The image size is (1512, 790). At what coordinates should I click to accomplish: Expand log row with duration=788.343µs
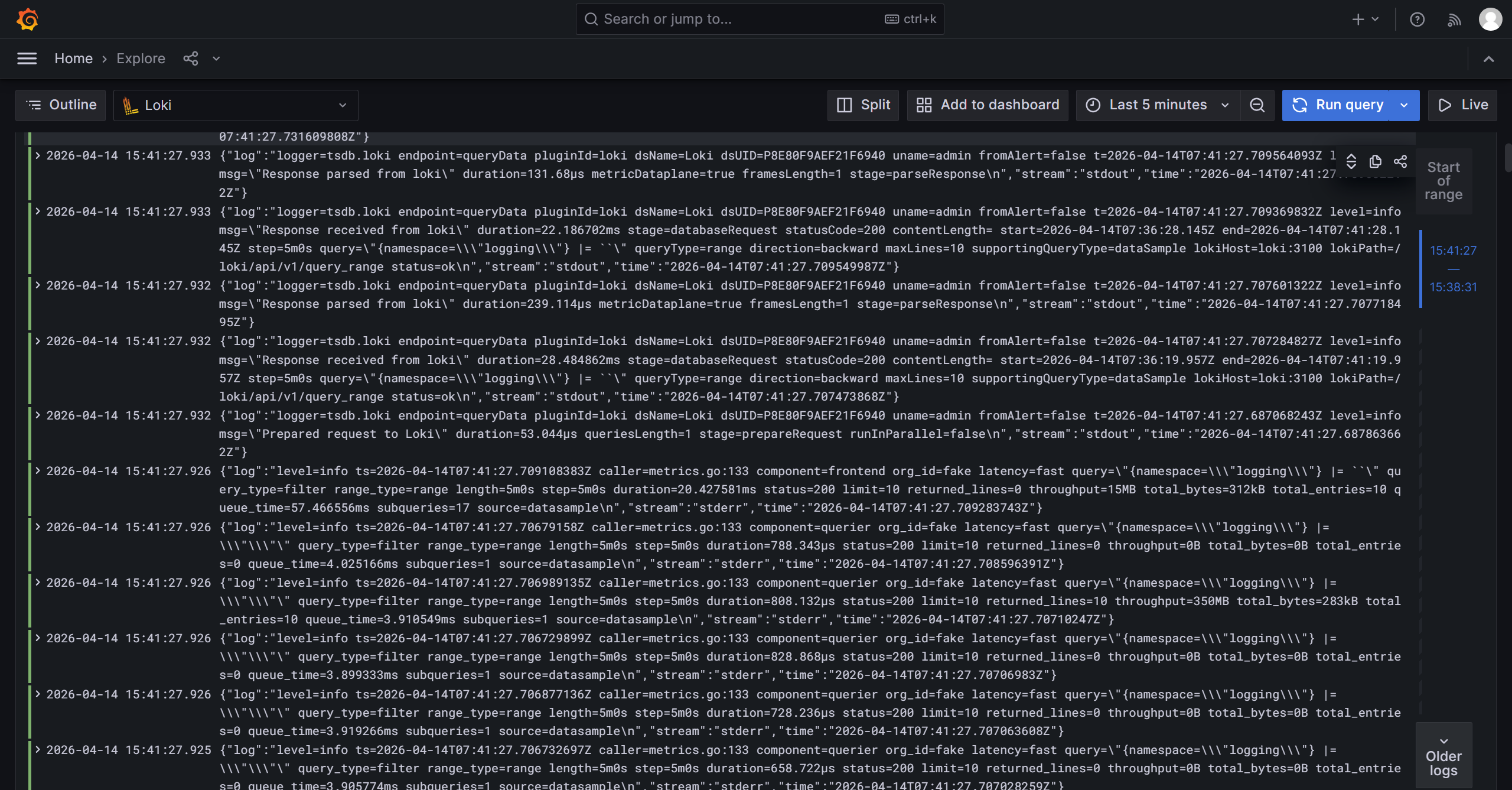click(38, 526)
